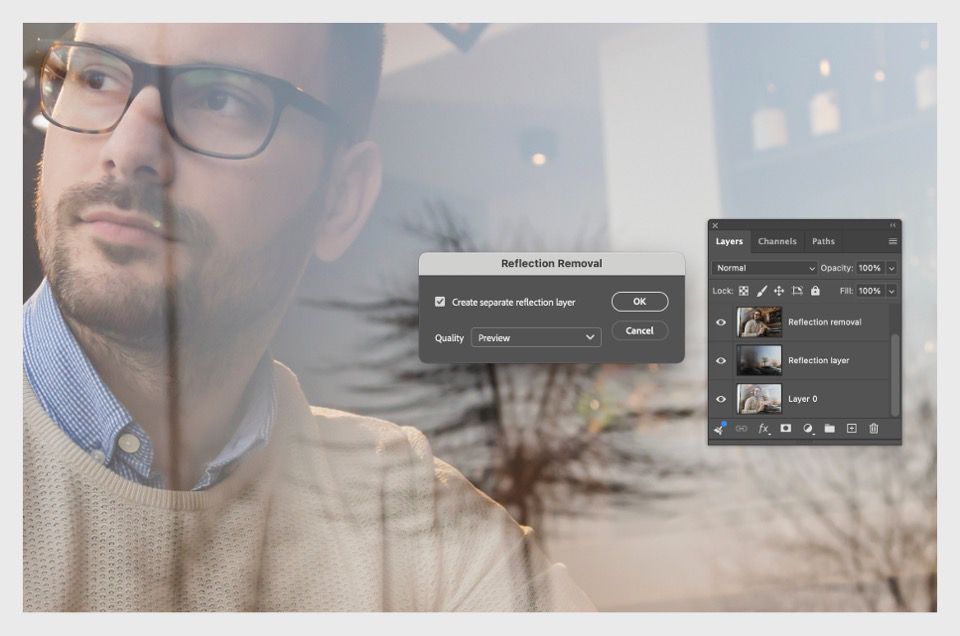Uncheck Create separate reflection layer
960x636 pixels.
[441, 302]
